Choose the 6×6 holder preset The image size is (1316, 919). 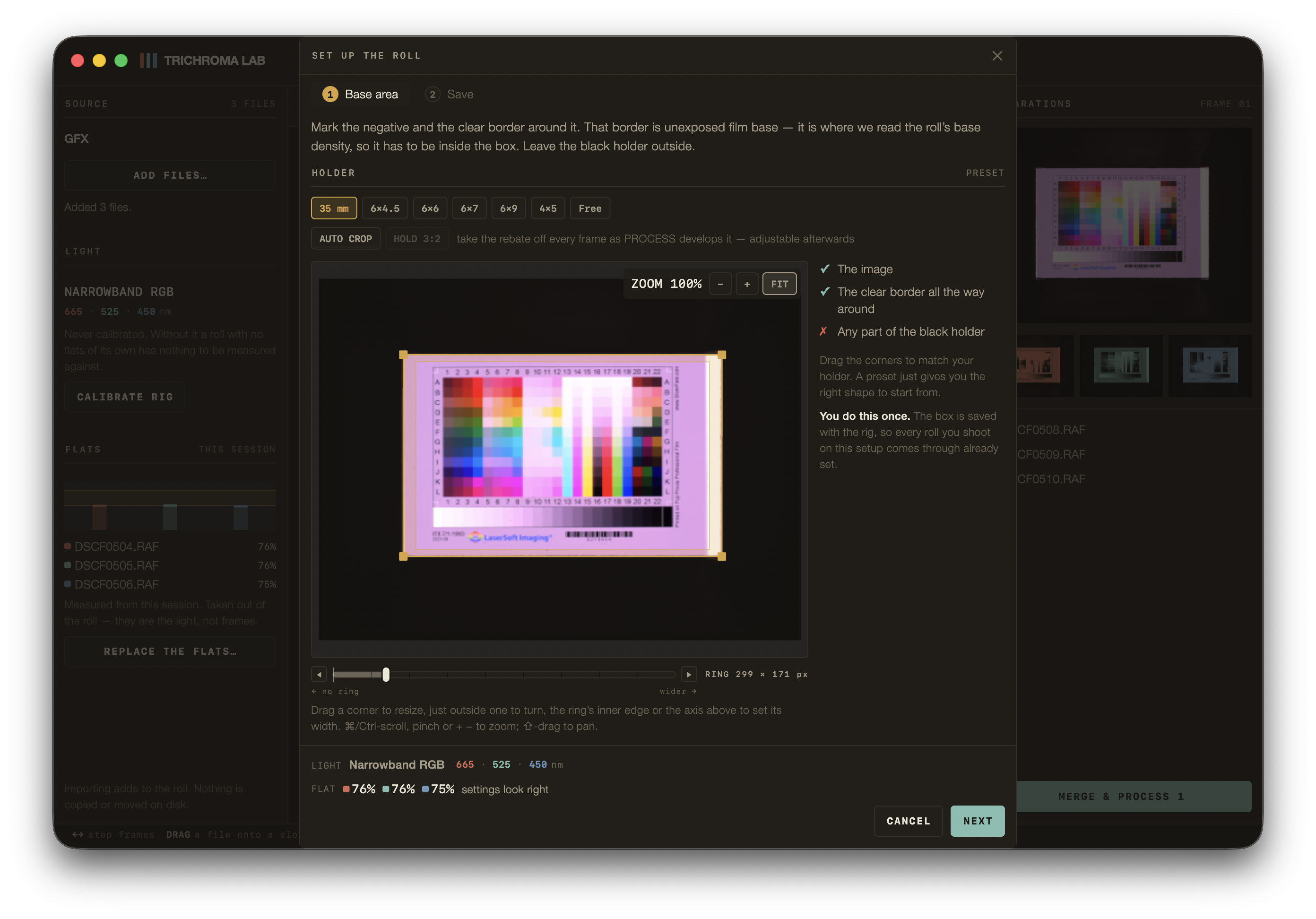[430, 208]
